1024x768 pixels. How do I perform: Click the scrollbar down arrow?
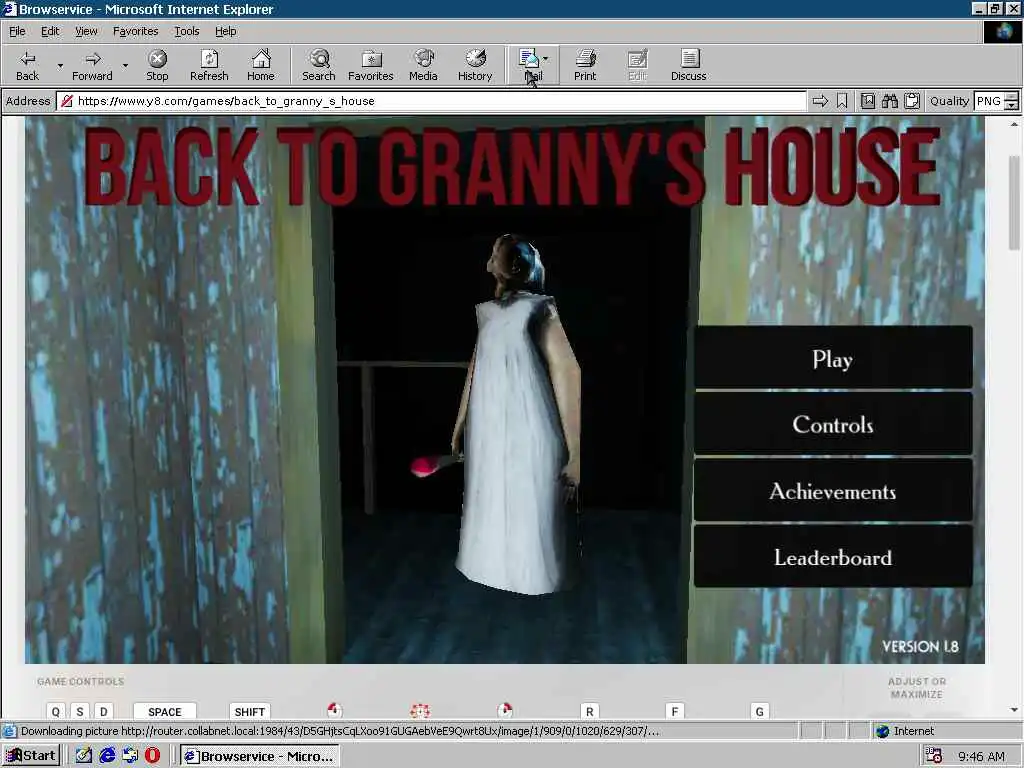tap(1014, 710)
